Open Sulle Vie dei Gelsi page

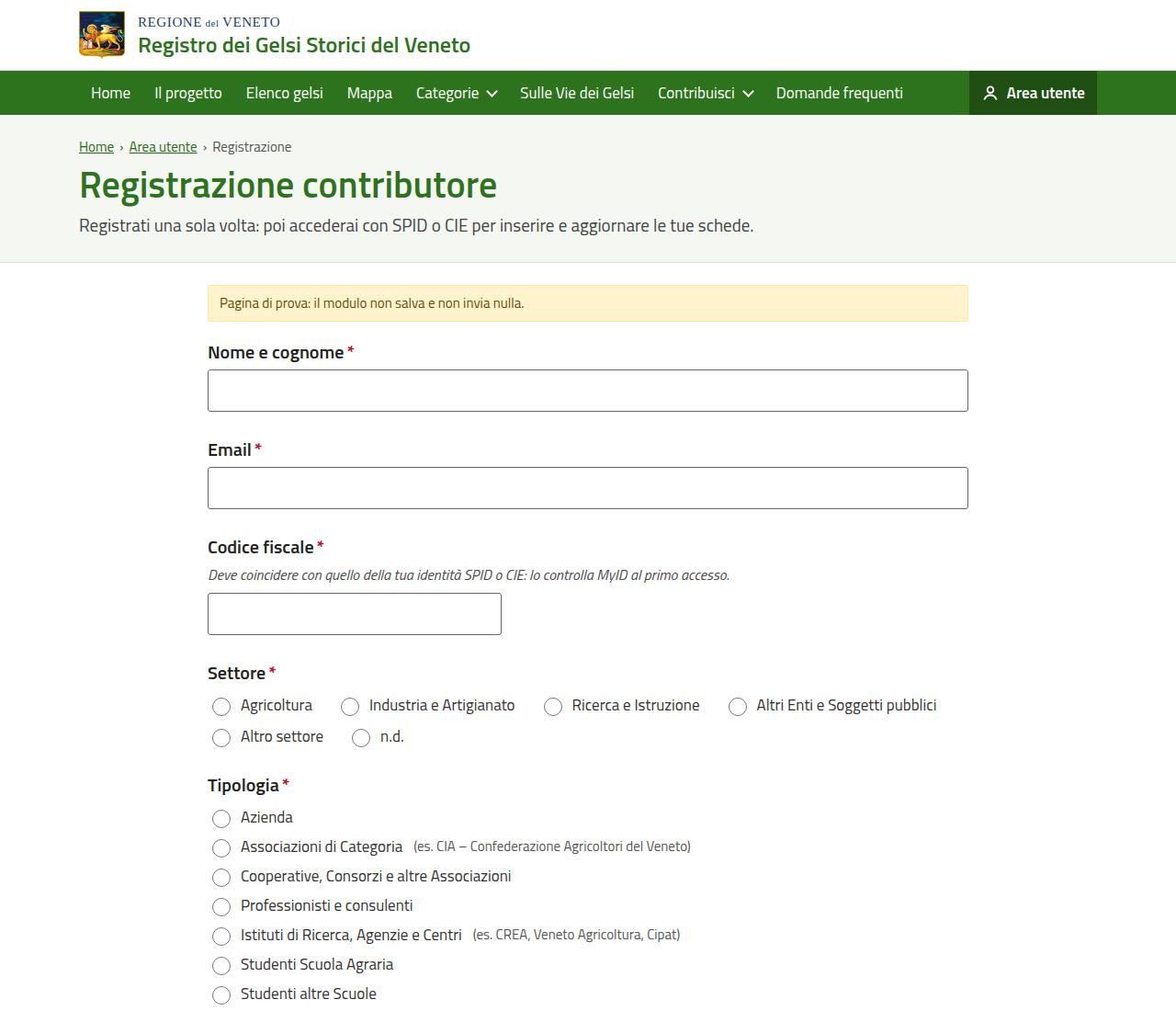click(x=577, y=93)
